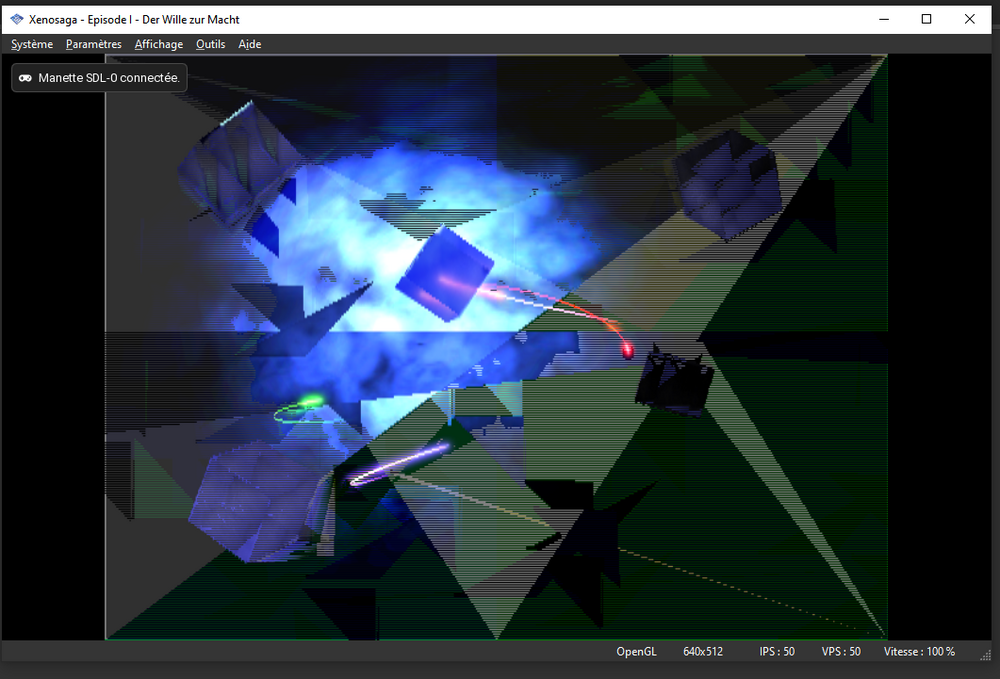This screenshot has height=679, width=1000.
Task: Open the Paramètres menu
Action: pyautogui.click(x=94, y=44)
